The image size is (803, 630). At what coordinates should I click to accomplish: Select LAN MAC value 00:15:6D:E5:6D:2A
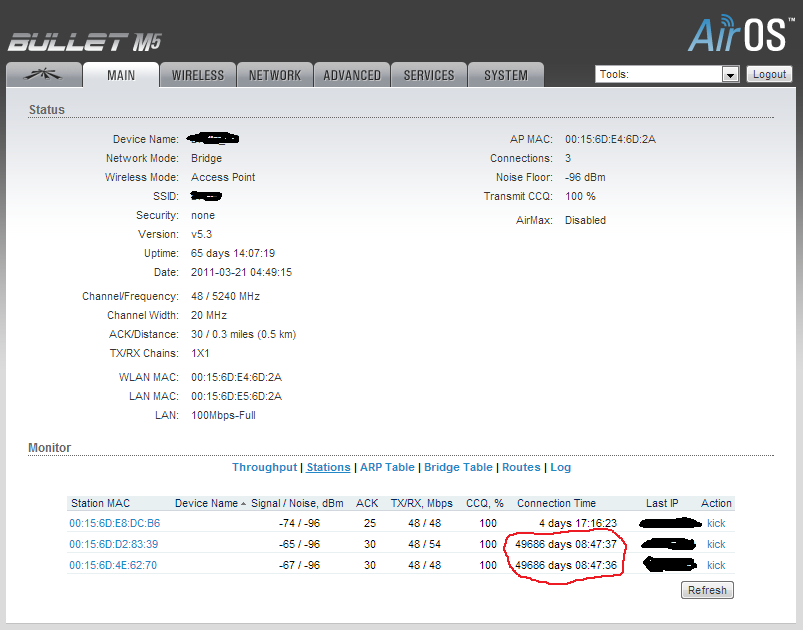tap(236, 396)
